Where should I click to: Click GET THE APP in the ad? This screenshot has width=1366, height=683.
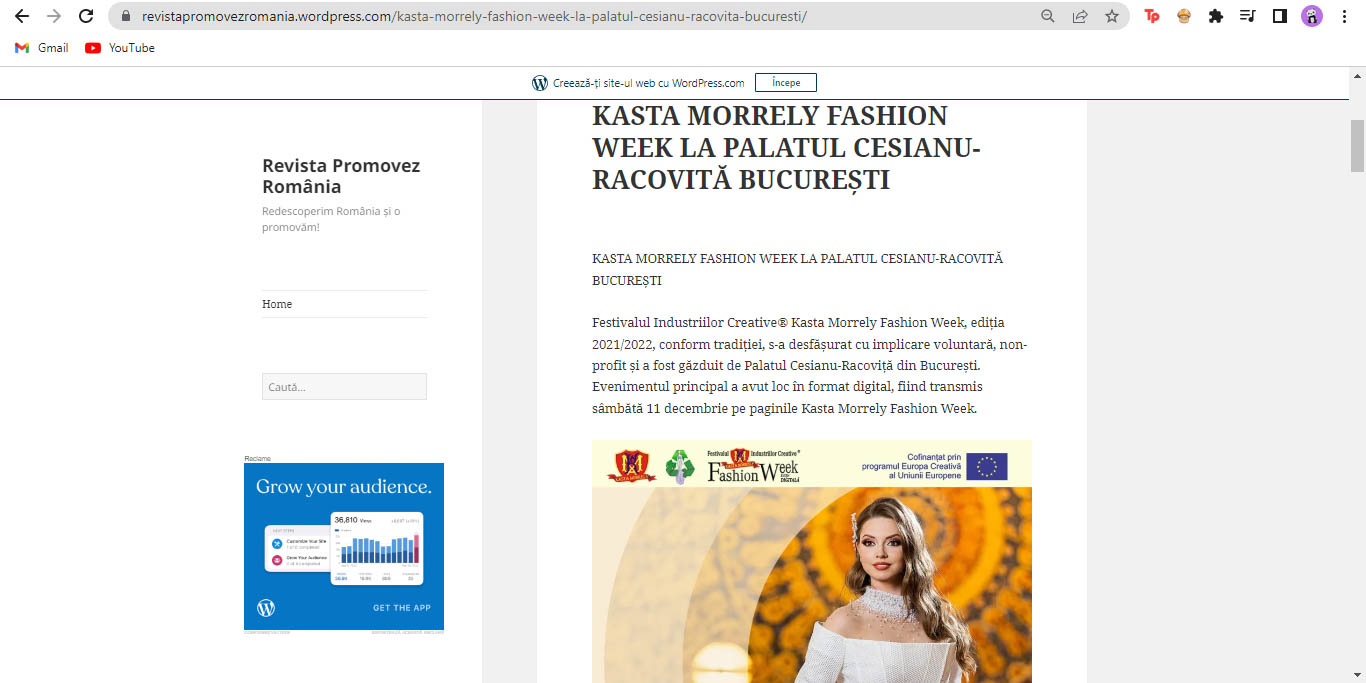click(x=402, y=607)
